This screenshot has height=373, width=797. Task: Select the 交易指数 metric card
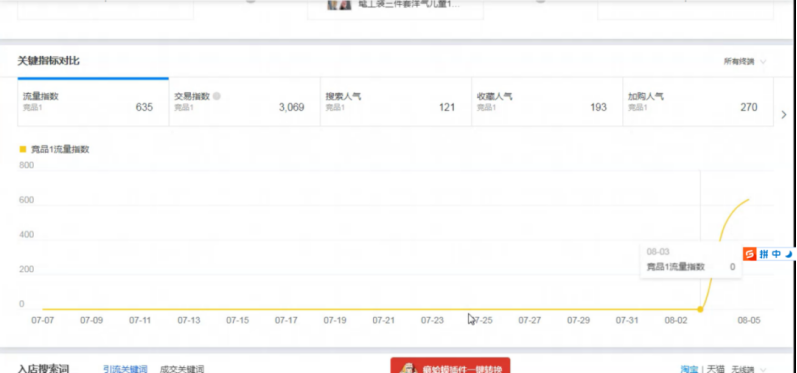244,102
